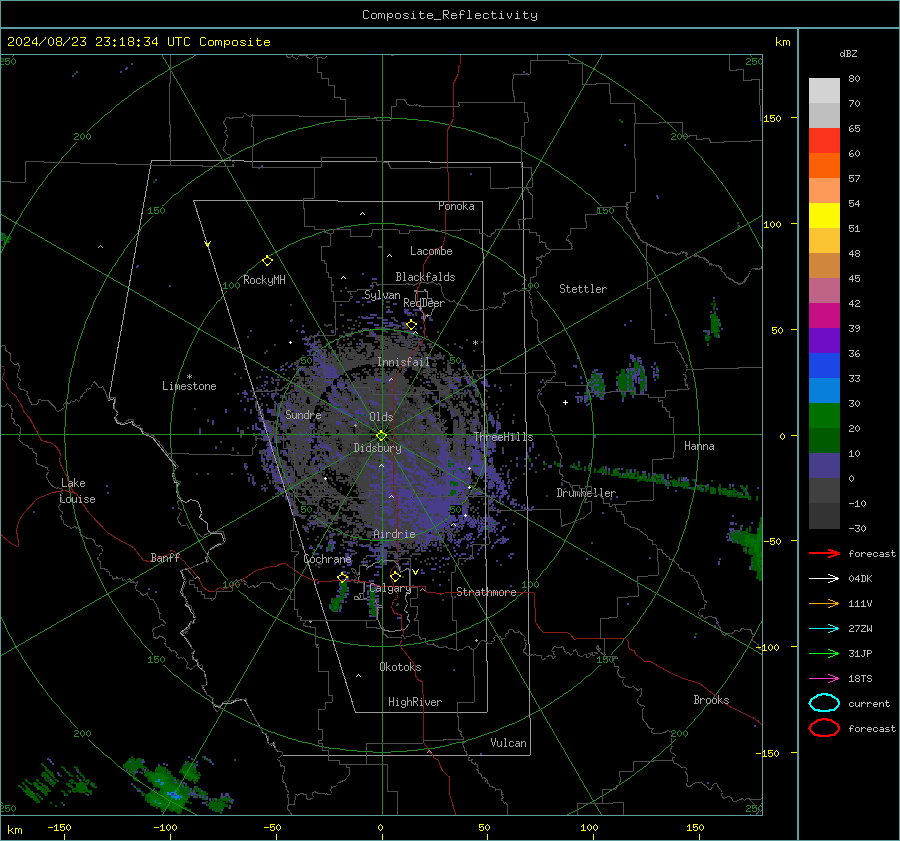Click the Hanna town label

coord(699,446)
